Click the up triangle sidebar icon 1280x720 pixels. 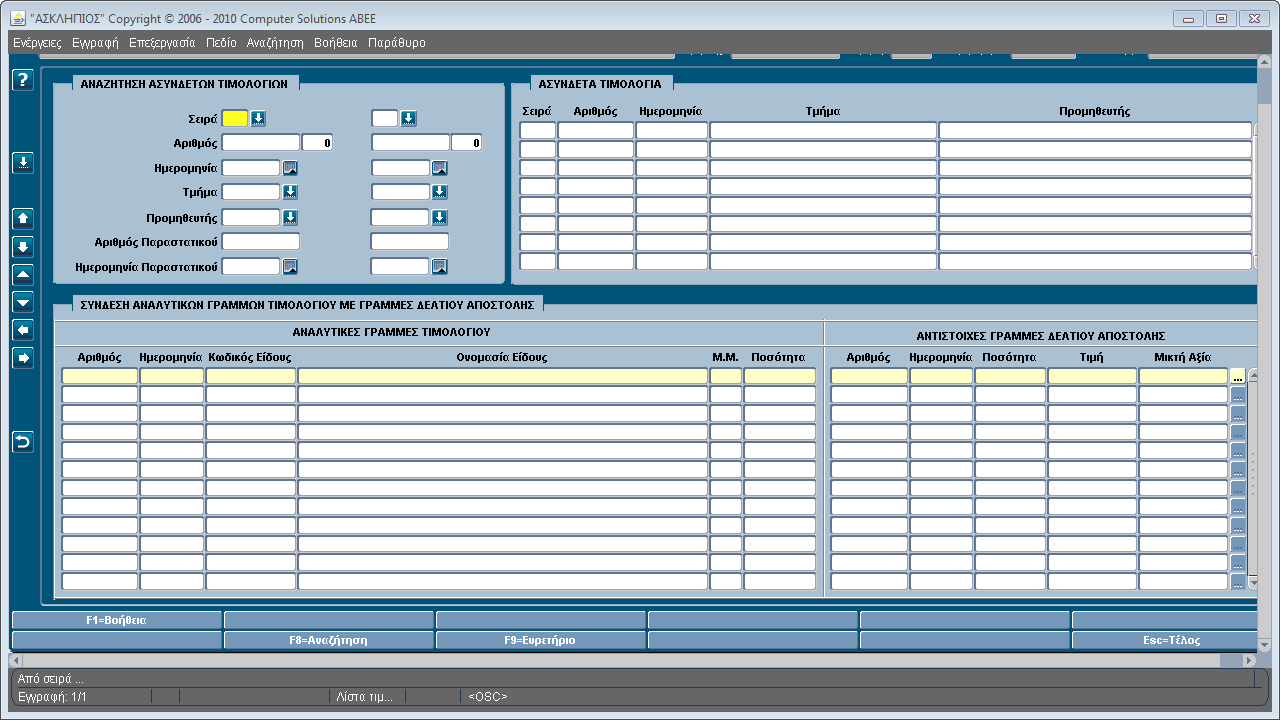23,274
